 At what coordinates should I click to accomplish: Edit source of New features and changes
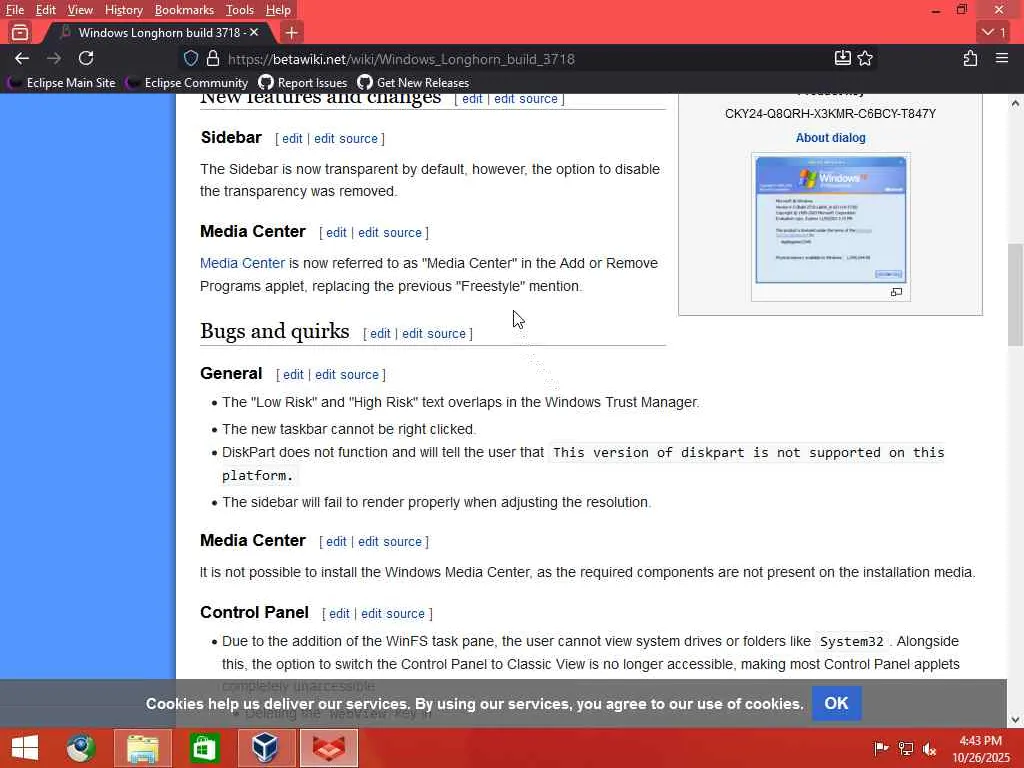click(x=526, y=99)
